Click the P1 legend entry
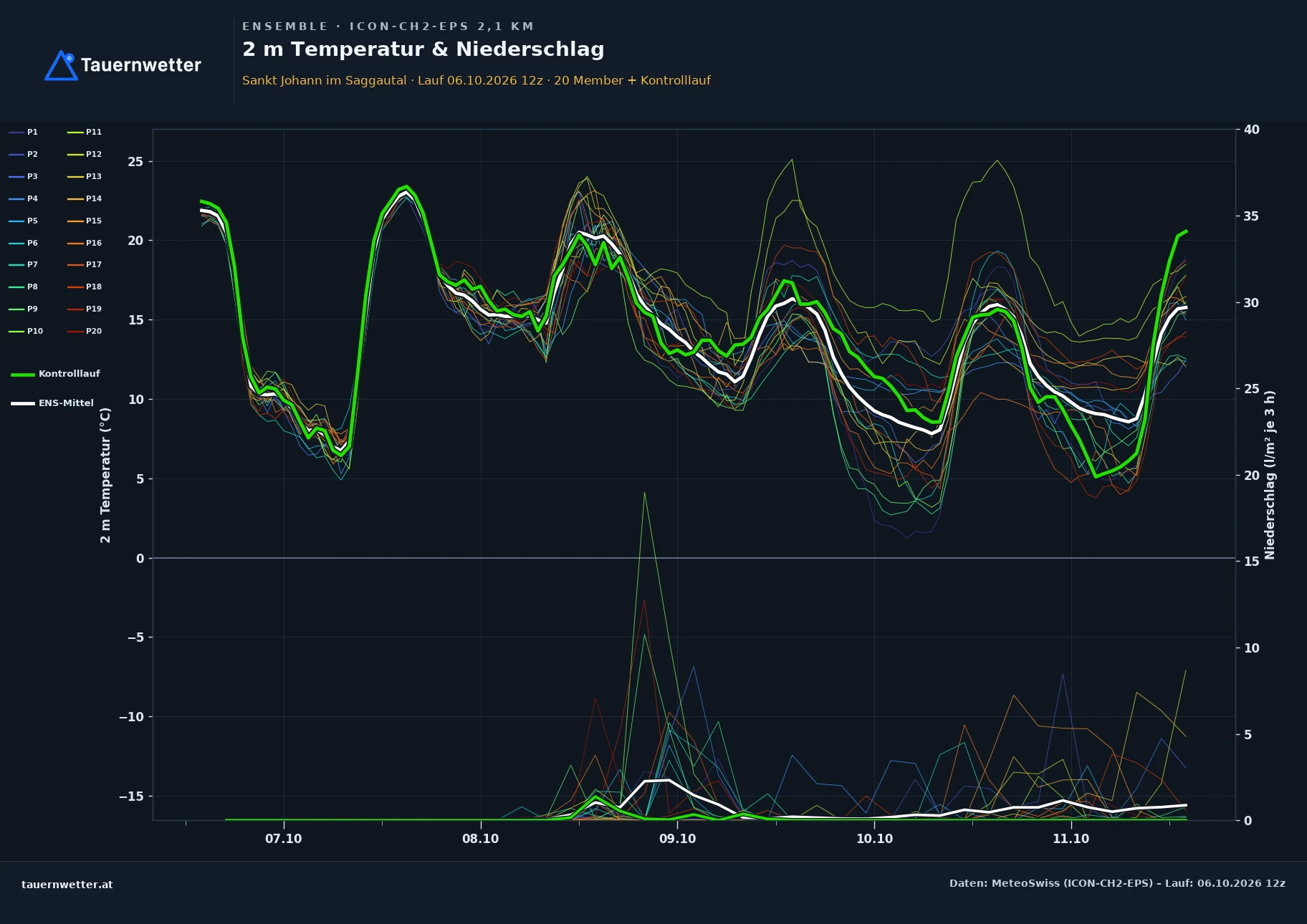Viewport: 1307px width, 924px height. (x=24, y=132)
